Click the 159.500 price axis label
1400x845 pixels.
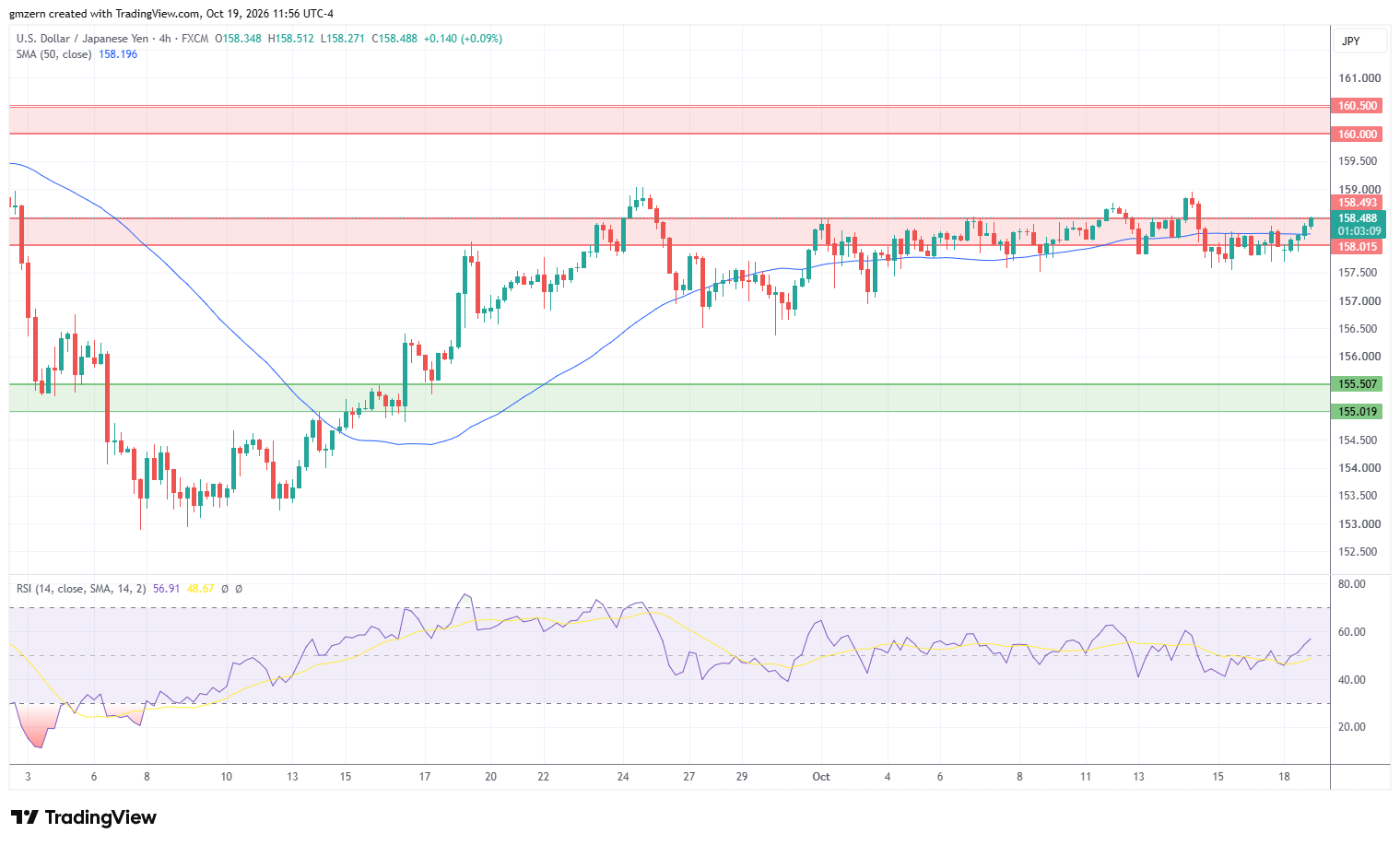point(1359,161)
